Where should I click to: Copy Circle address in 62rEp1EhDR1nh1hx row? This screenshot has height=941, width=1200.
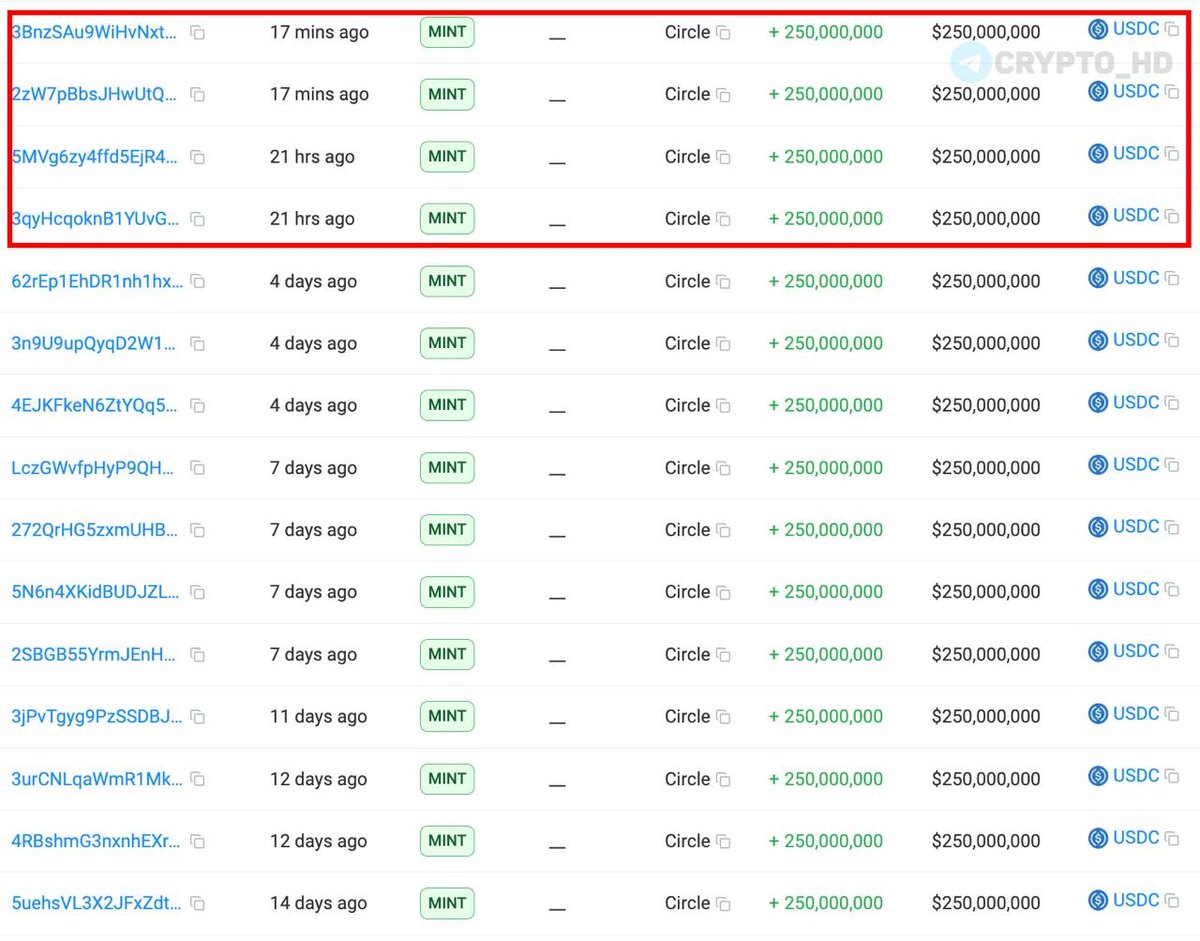[x=723, y=282]
